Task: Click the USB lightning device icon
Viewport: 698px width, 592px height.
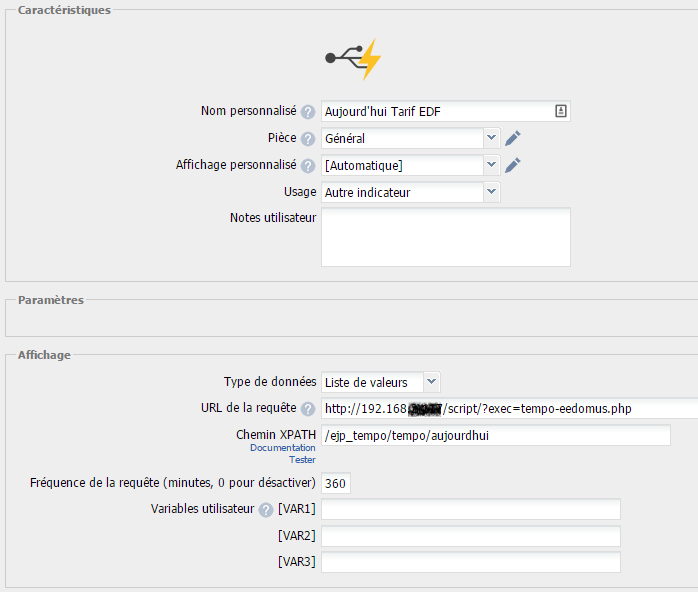Action: 353,60
